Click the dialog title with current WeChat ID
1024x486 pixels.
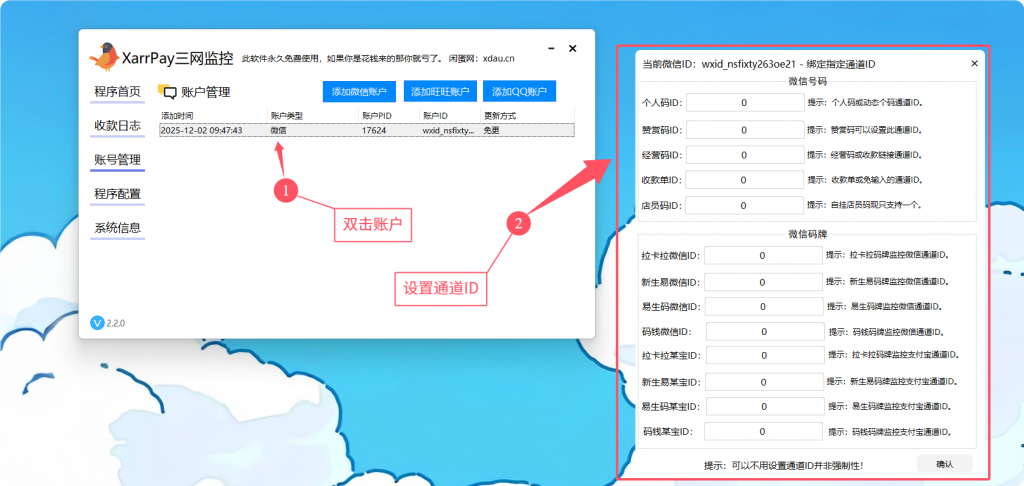point(759,64)
